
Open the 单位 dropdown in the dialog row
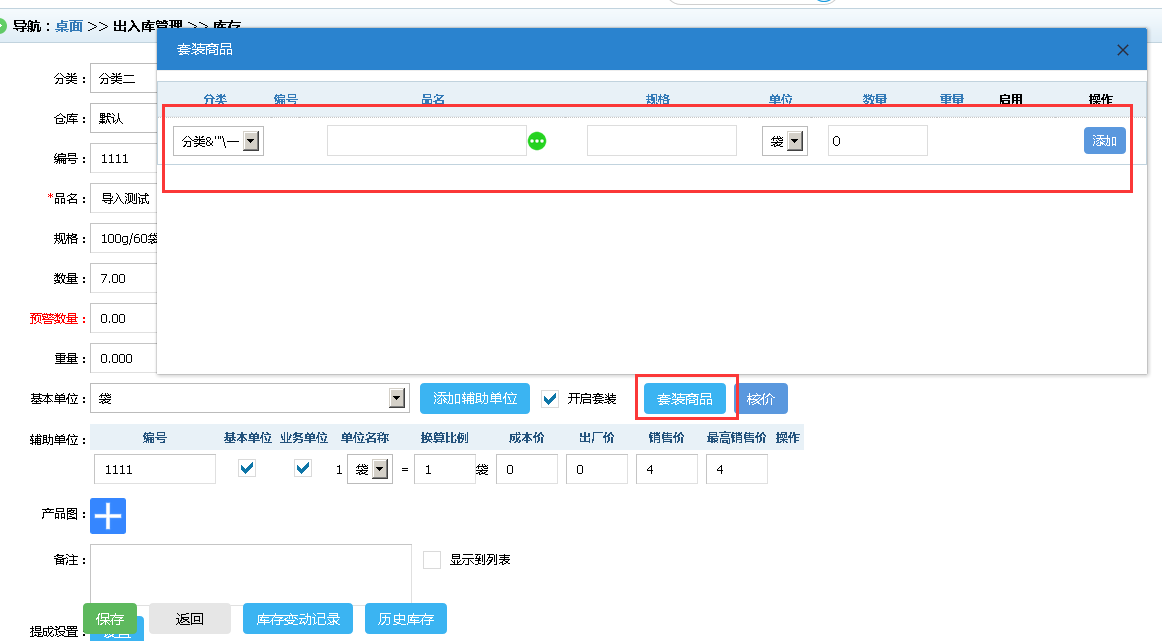784,141
